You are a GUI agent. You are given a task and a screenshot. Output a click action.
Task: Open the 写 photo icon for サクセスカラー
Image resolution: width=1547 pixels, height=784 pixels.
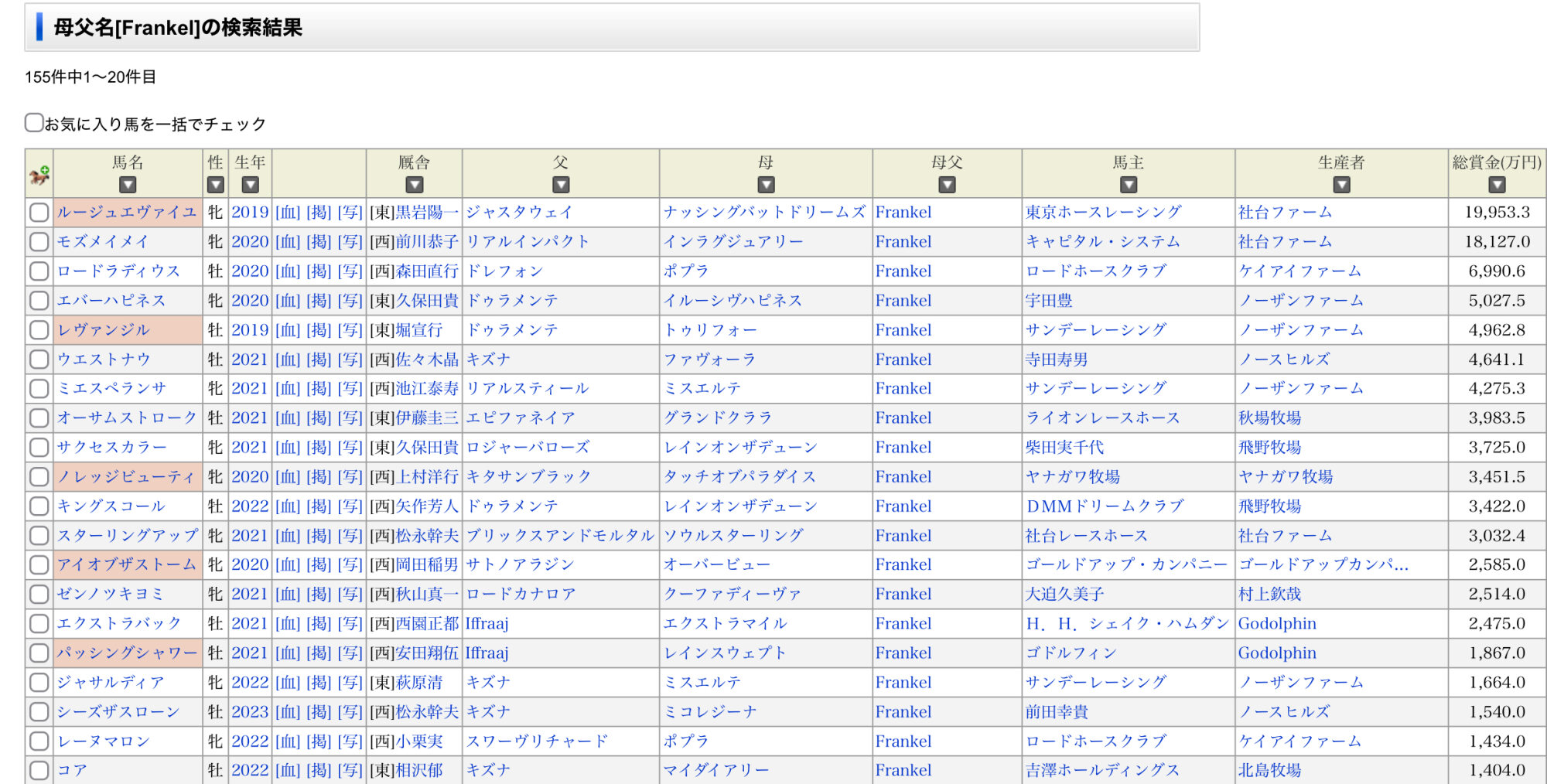click(350, 447)
